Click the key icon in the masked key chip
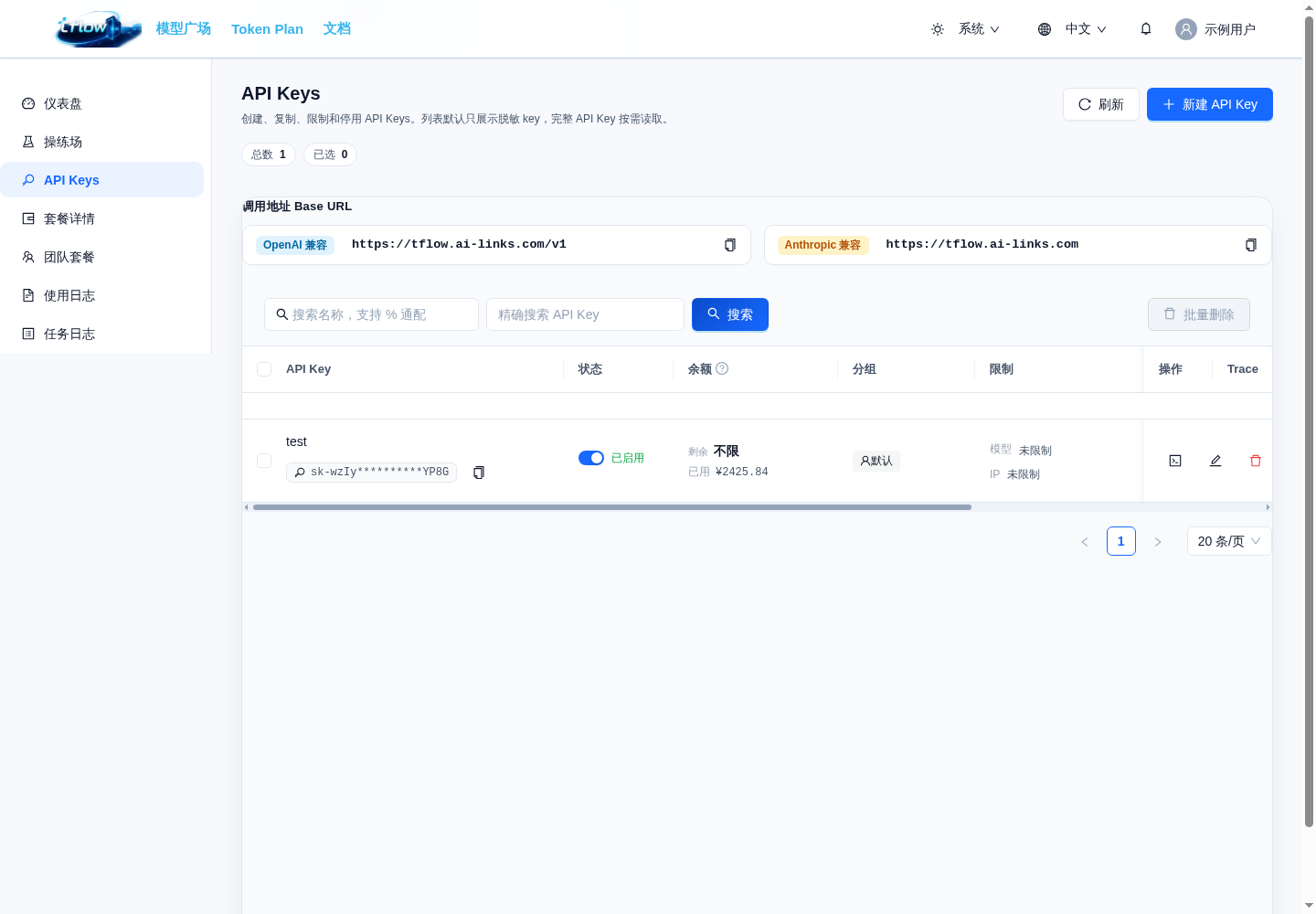 point(300,473)
